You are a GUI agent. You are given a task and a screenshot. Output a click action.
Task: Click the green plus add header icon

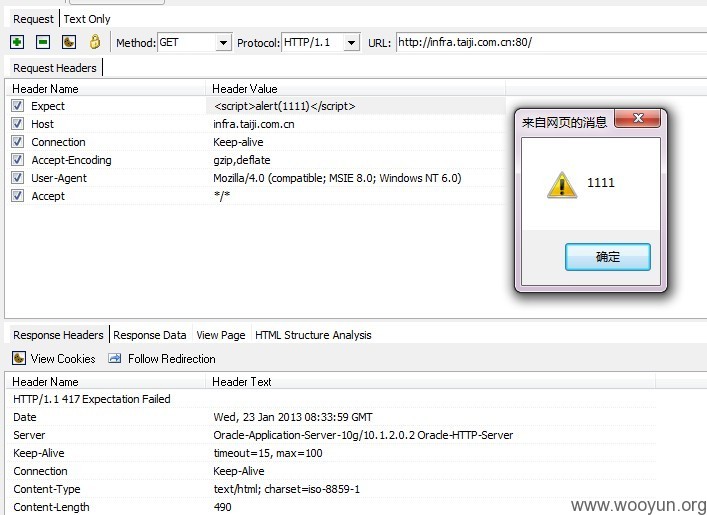(x=17, y=42)
